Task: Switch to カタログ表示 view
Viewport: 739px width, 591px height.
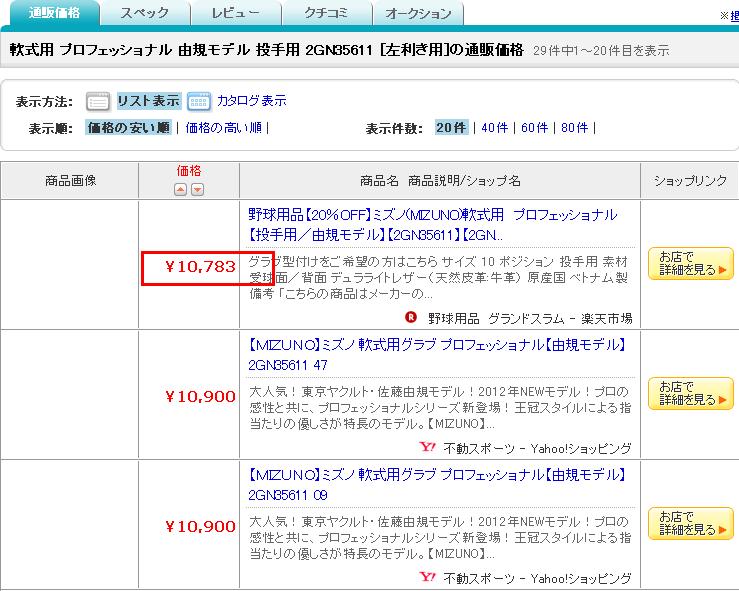Action: [x=251, y=100]
